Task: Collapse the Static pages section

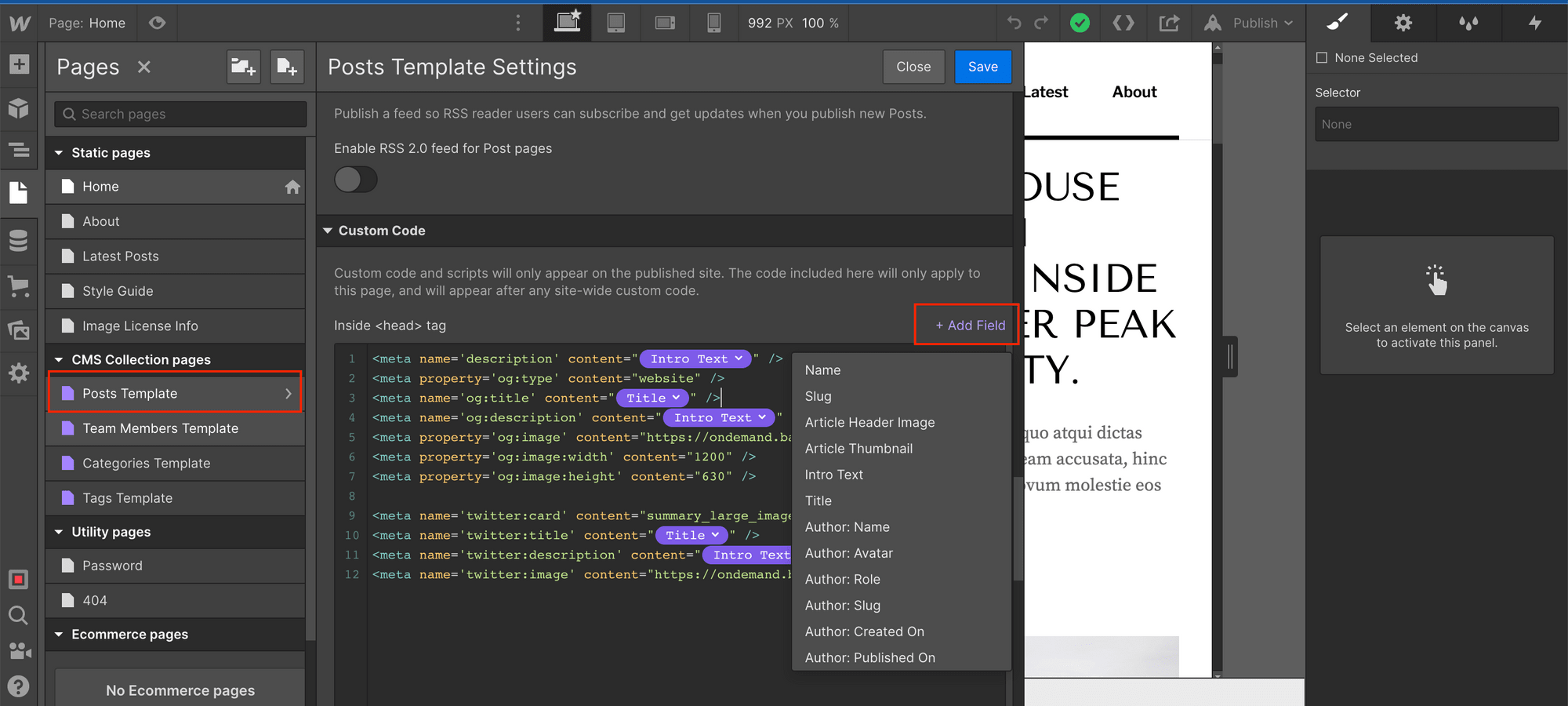Action: pyautogui.click(x=59, y=152)
